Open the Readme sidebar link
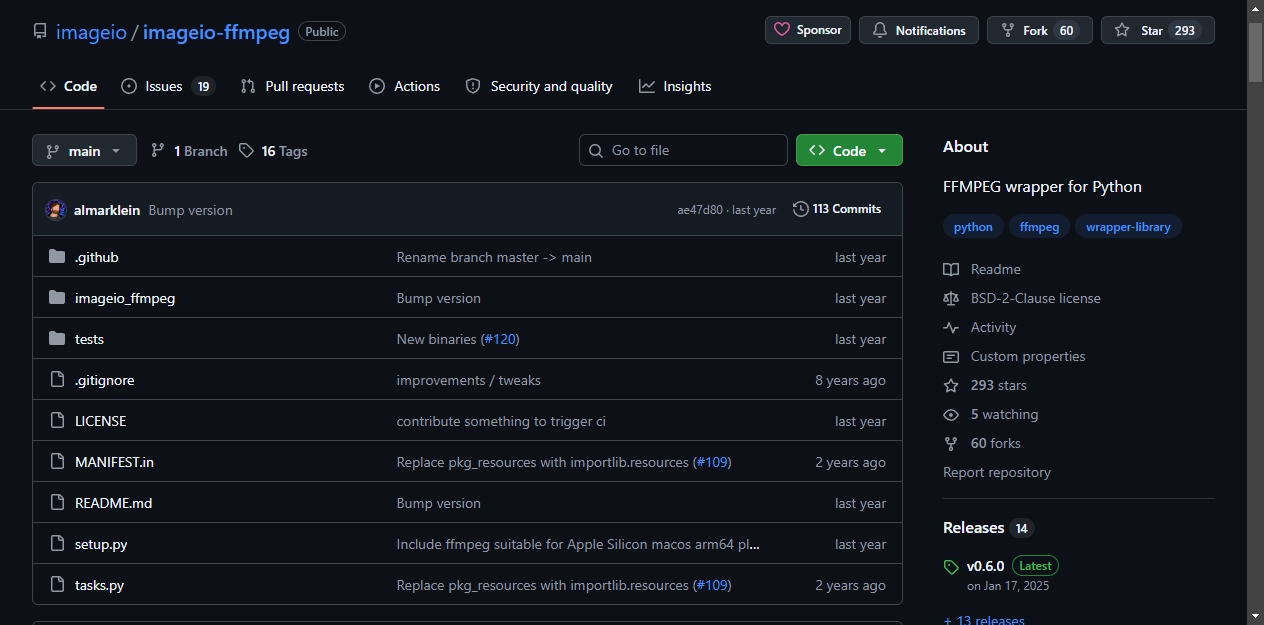Image resolution: width=1264 pixels, height=625 pixels. (982, 269)
